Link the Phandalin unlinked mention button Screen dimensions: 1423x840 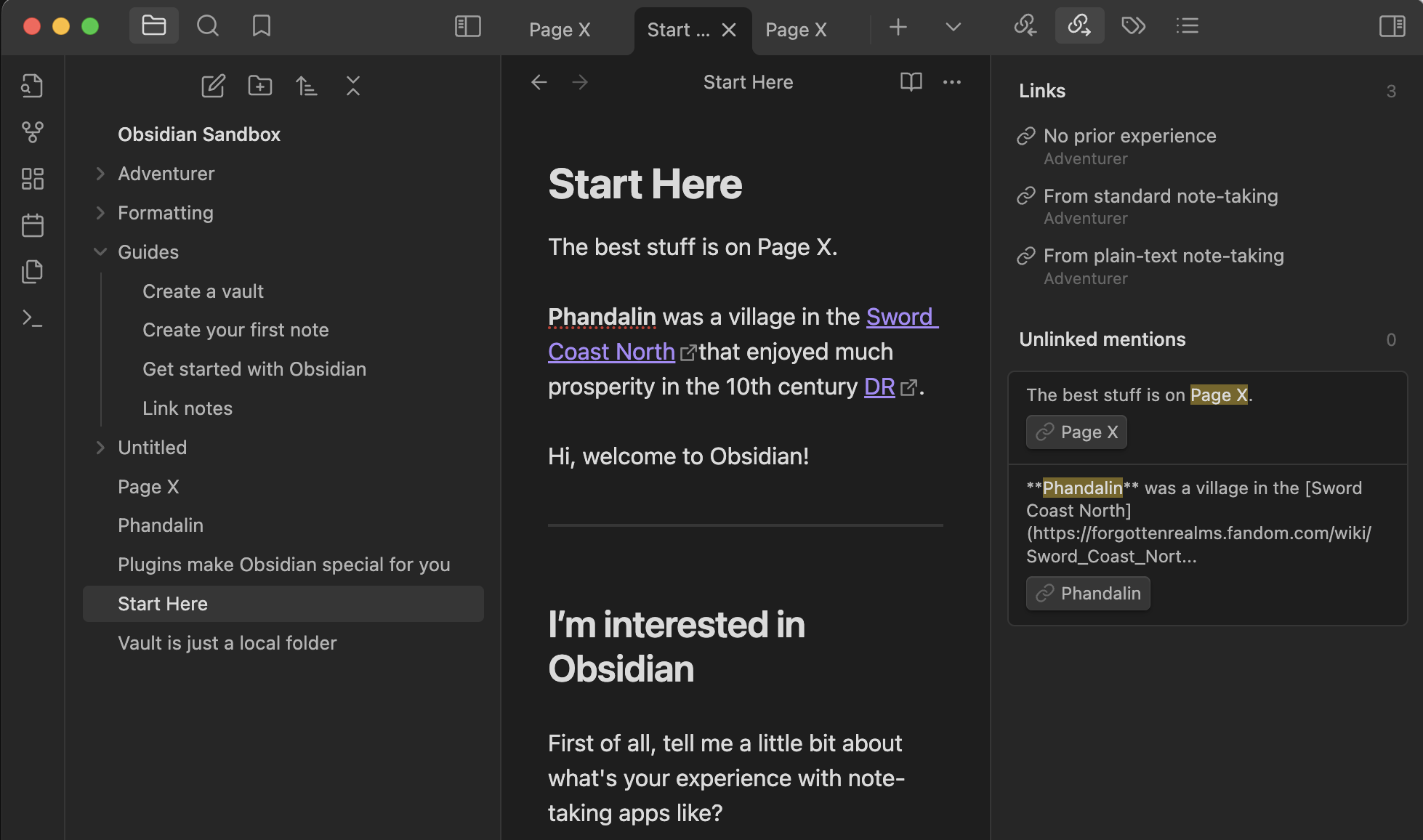tap(1088, 594)
